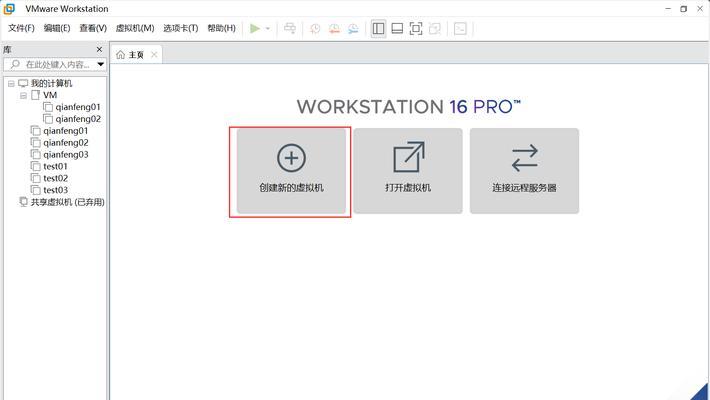Viewport: 710px width, 400px height.
Task: Open the 编辑(E) menu
Action: coord(57,28)
